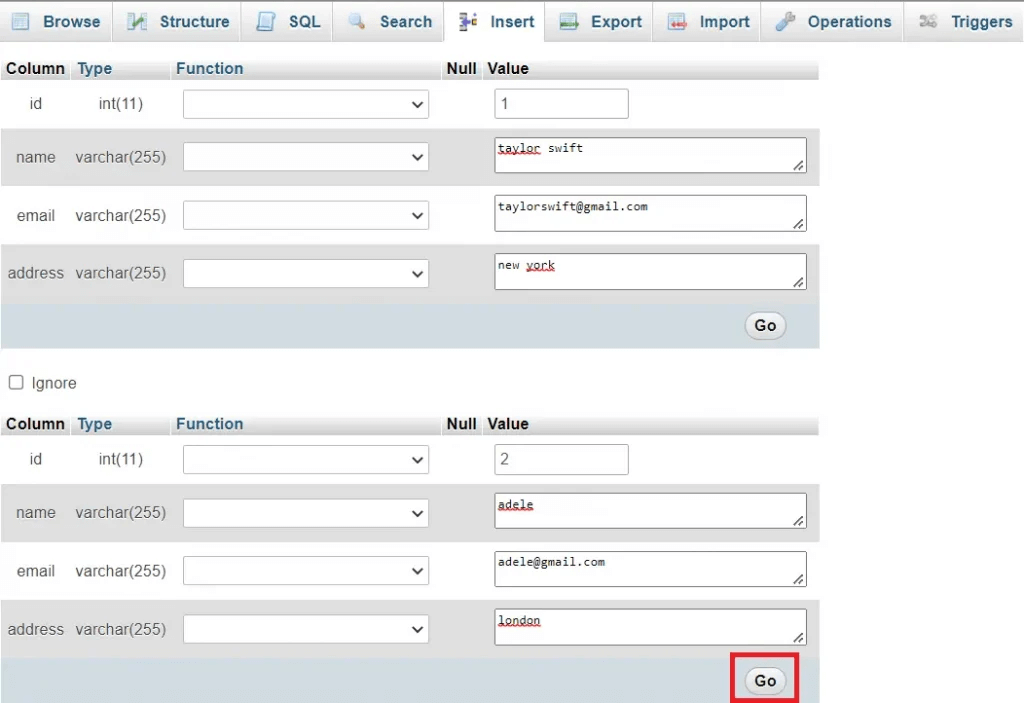Expand the Function dropdown for the address column
Viewport: 1024px width, 703px height.
[305, 271]
